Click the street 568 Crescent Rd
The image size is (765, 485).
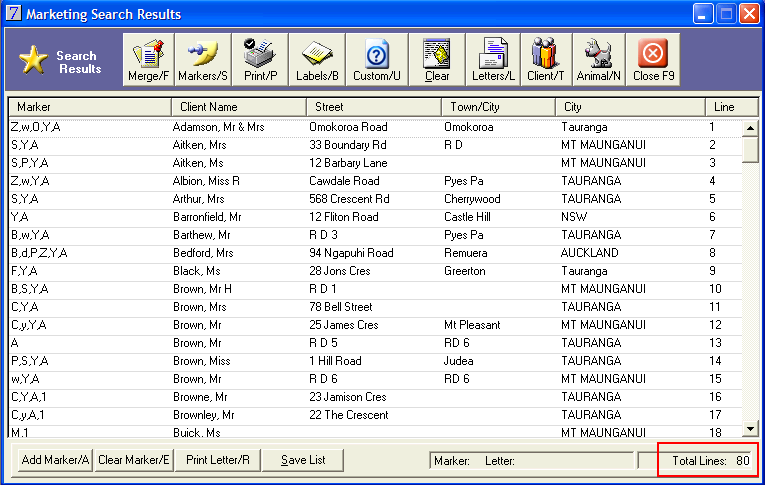coord(349,200)
